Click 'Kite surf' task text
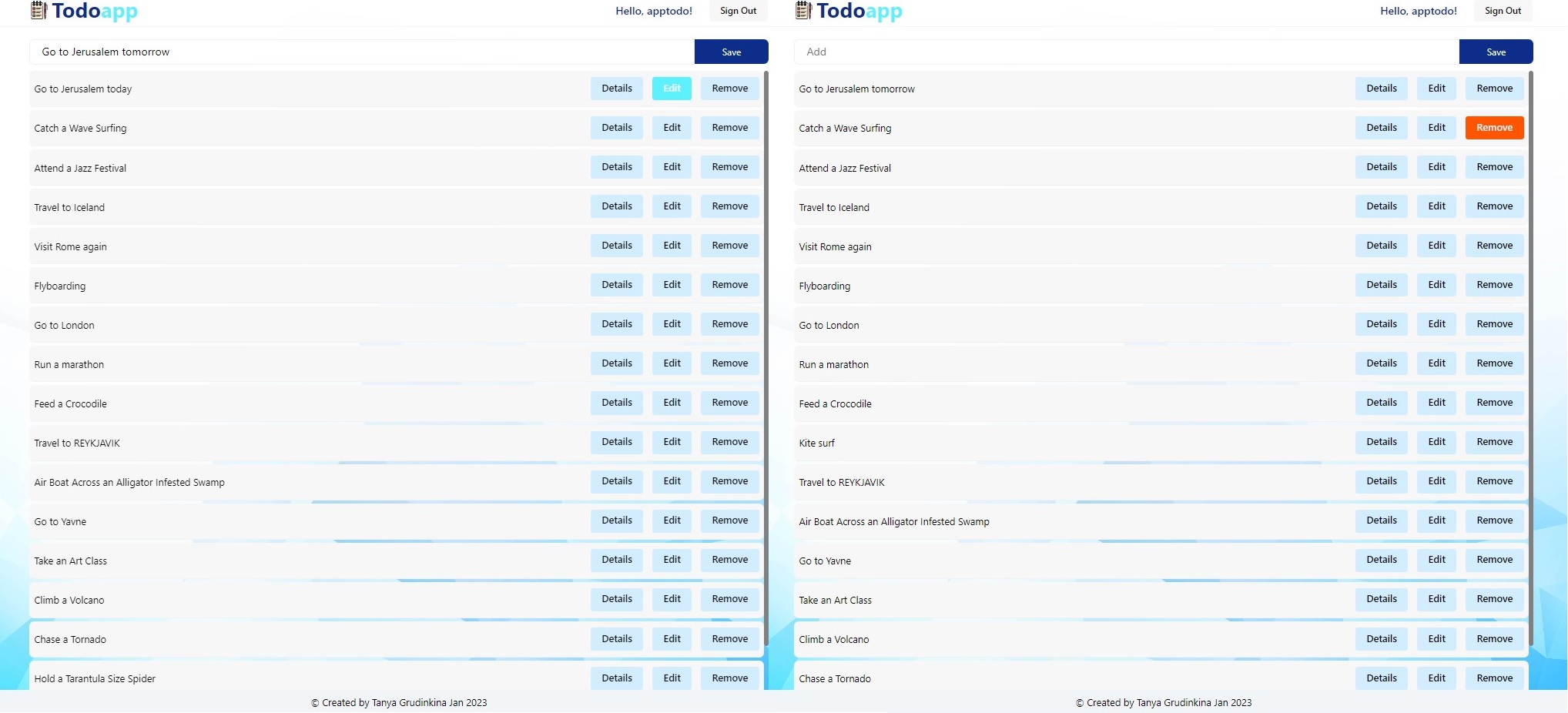The width and height of the screenshot is (1568, 713). [816, 443]
